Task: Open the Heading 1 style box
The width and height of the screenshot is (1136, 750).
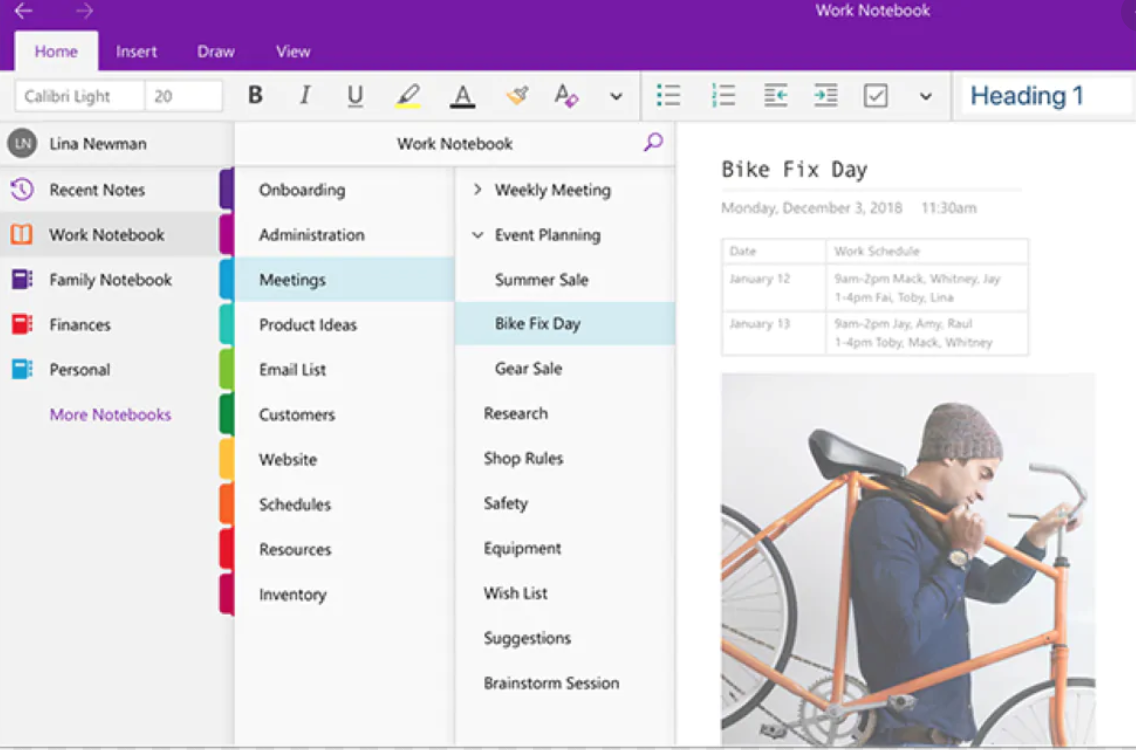Action: click(x=1046, y=96)
